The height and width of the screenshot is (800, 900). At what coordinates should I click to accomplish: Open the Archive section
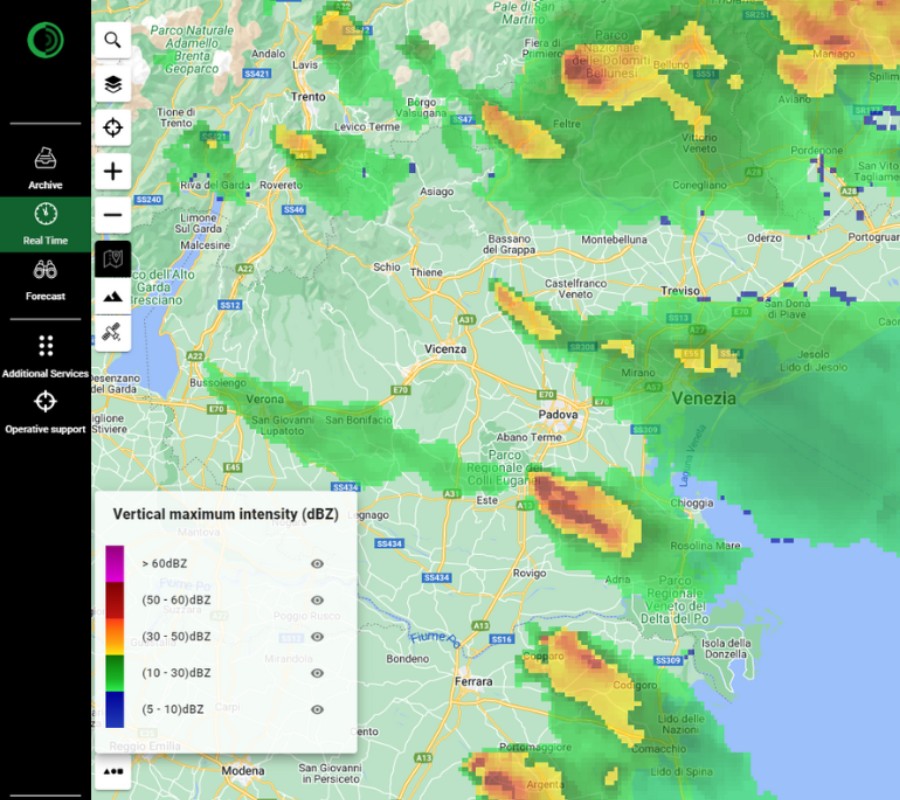click(45, 168)
